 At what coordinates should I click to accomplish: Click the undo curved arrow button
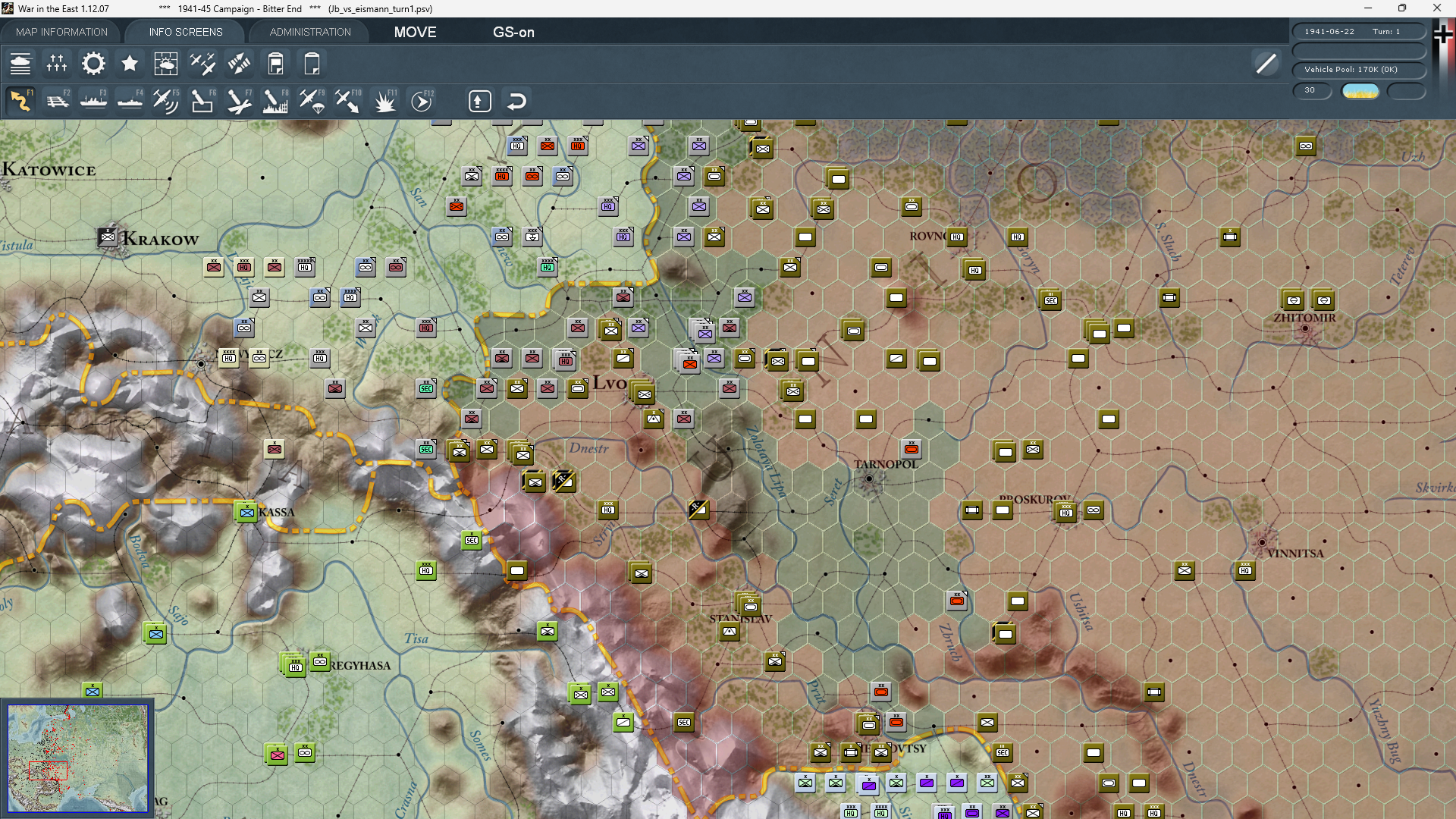(x=516, y=101)
